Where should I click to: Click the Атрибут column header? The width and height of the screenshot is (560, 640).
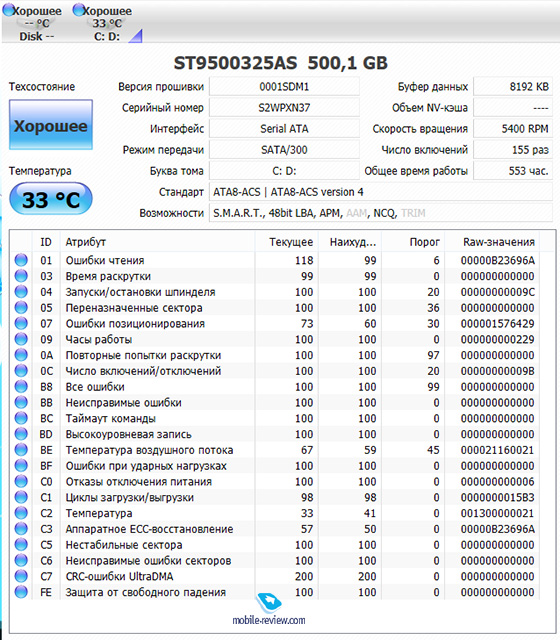point(158,242)
